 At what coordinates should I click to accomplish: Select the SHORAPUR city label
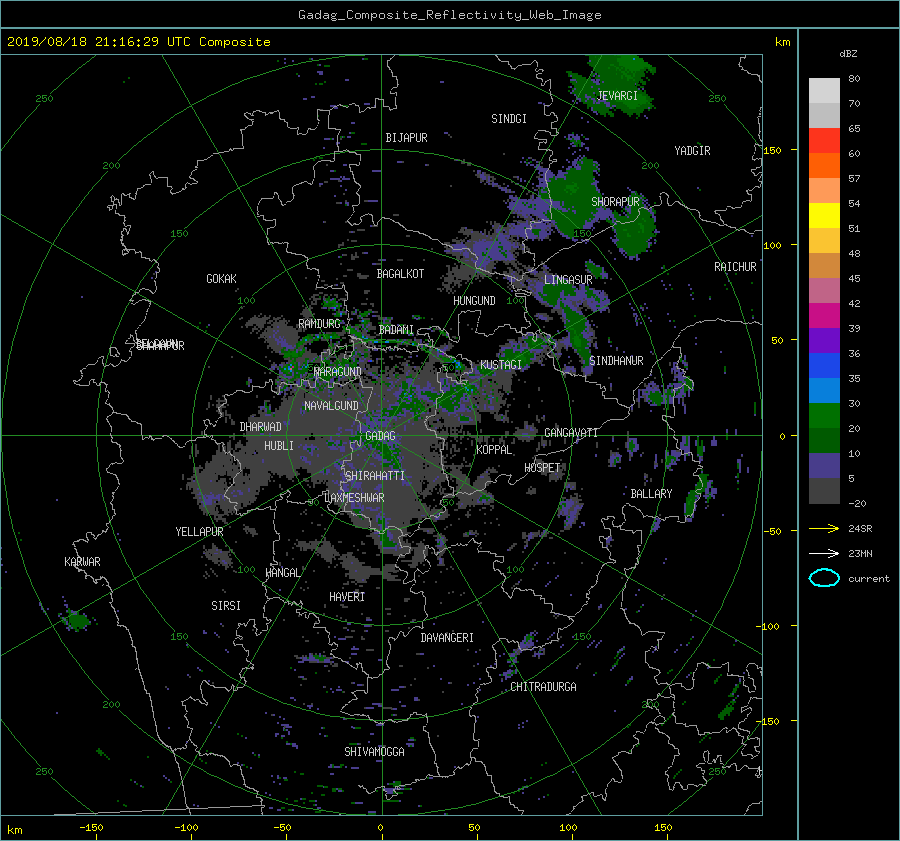click(615, 201)
